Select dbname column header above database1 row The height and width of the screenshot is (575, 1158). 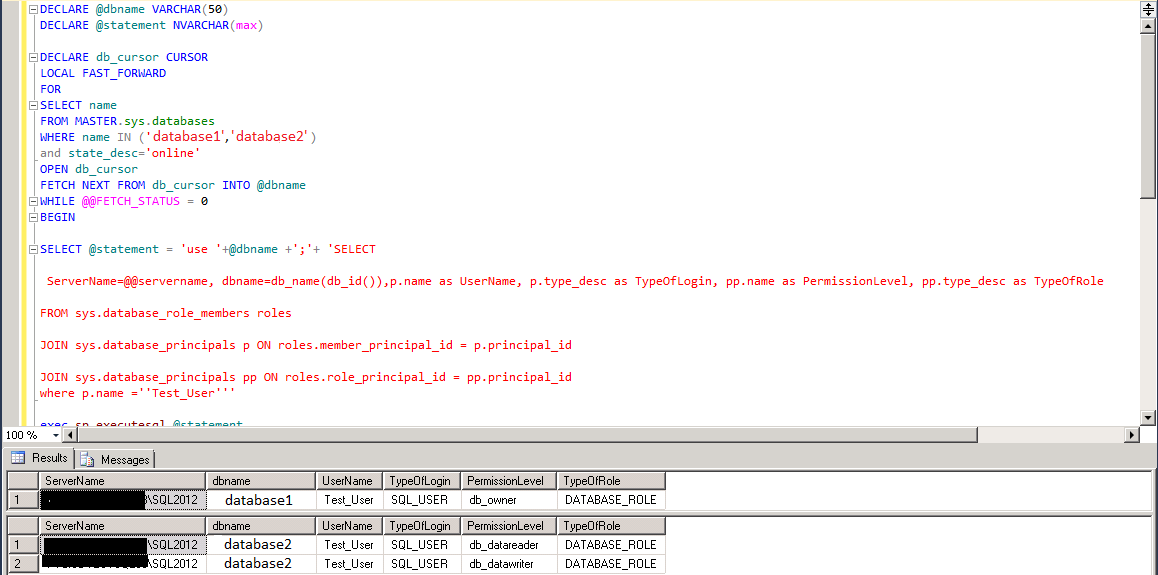click(x=261, y=481)
